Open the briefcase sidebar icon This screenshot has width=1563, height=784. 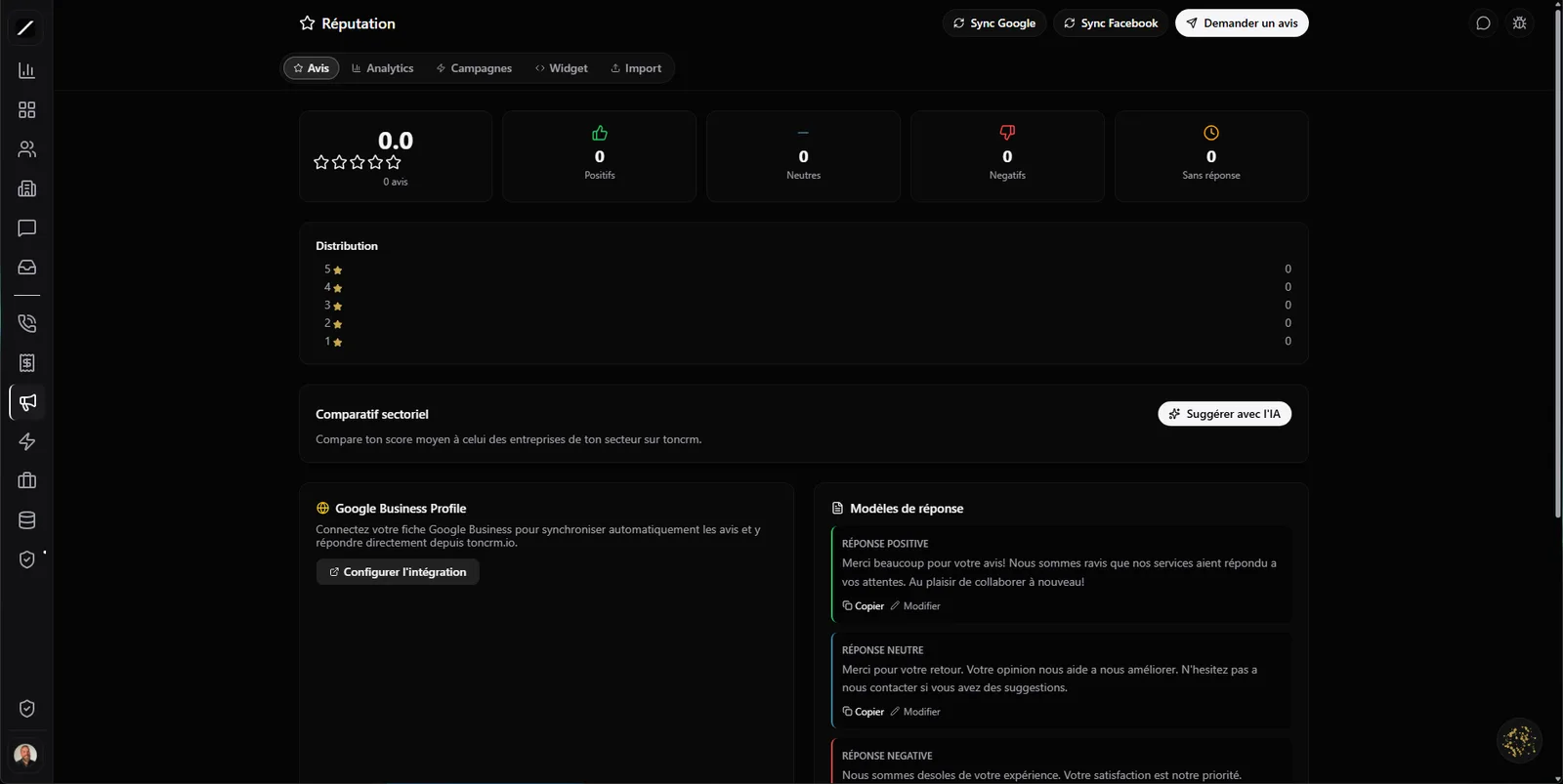26,480
